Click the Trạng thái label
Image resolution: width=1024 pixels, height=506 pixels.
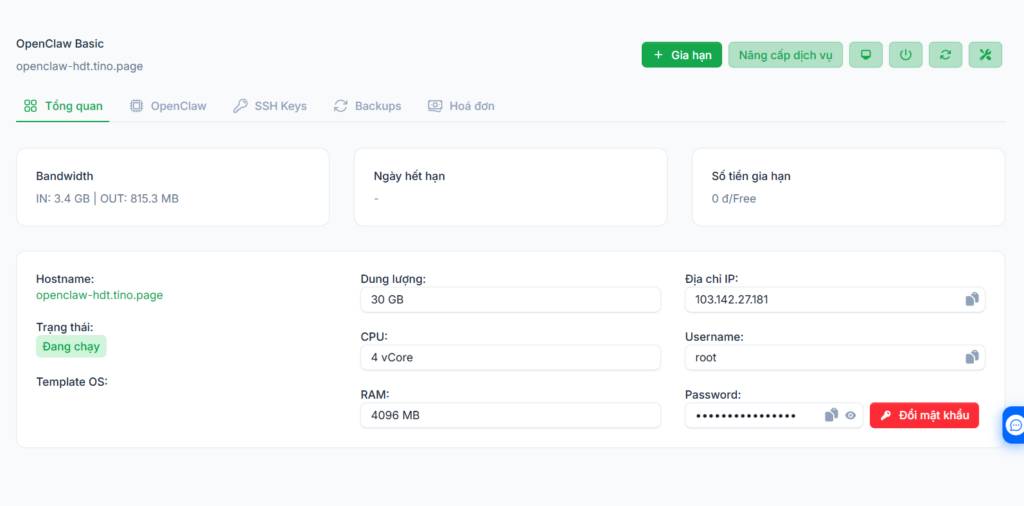65,326
